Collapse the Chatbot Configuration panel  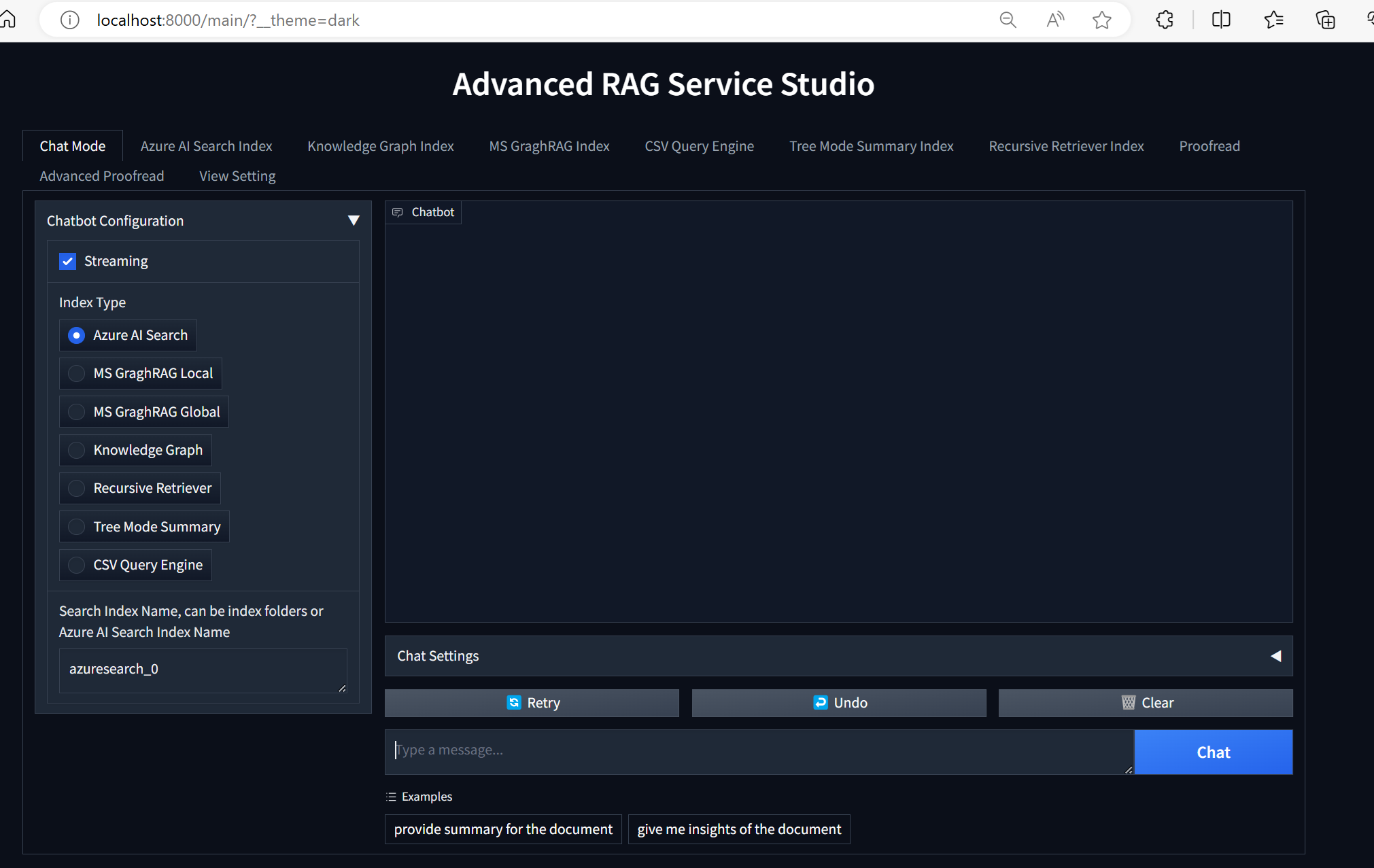click(354, 220)
